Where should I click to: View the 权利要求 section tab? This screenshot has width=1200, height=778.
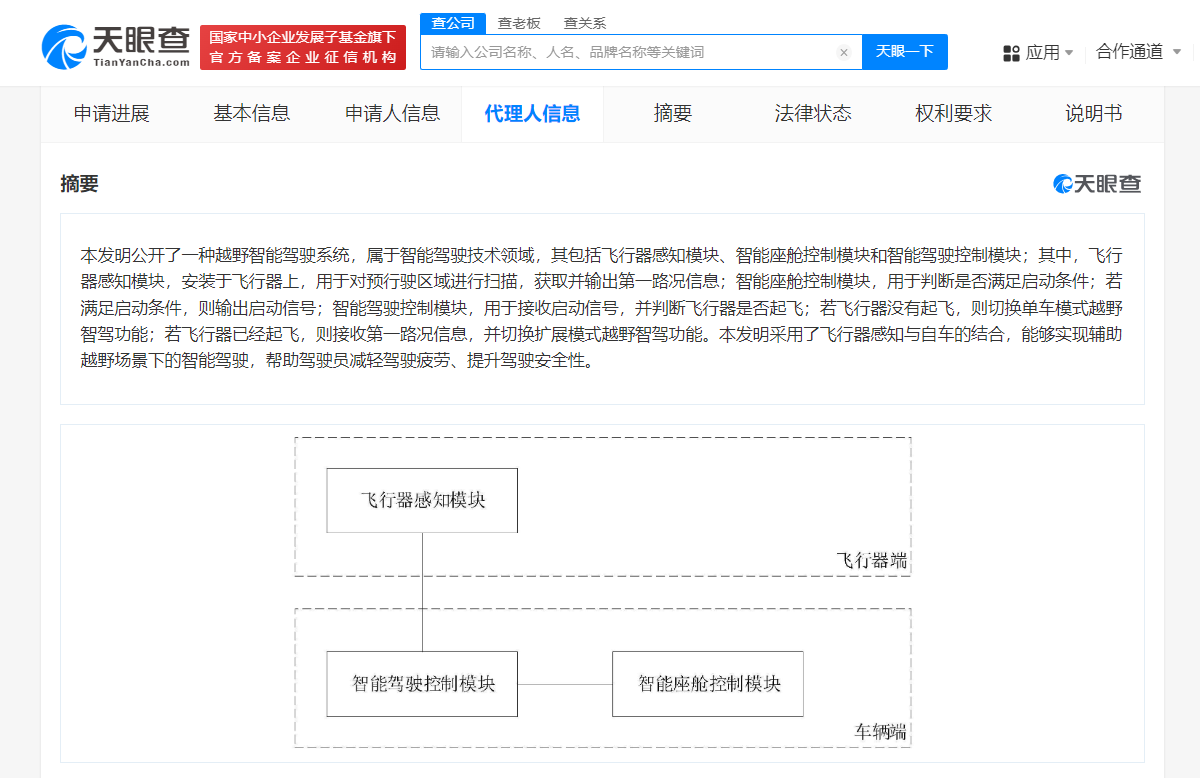[x=953, y=114]
